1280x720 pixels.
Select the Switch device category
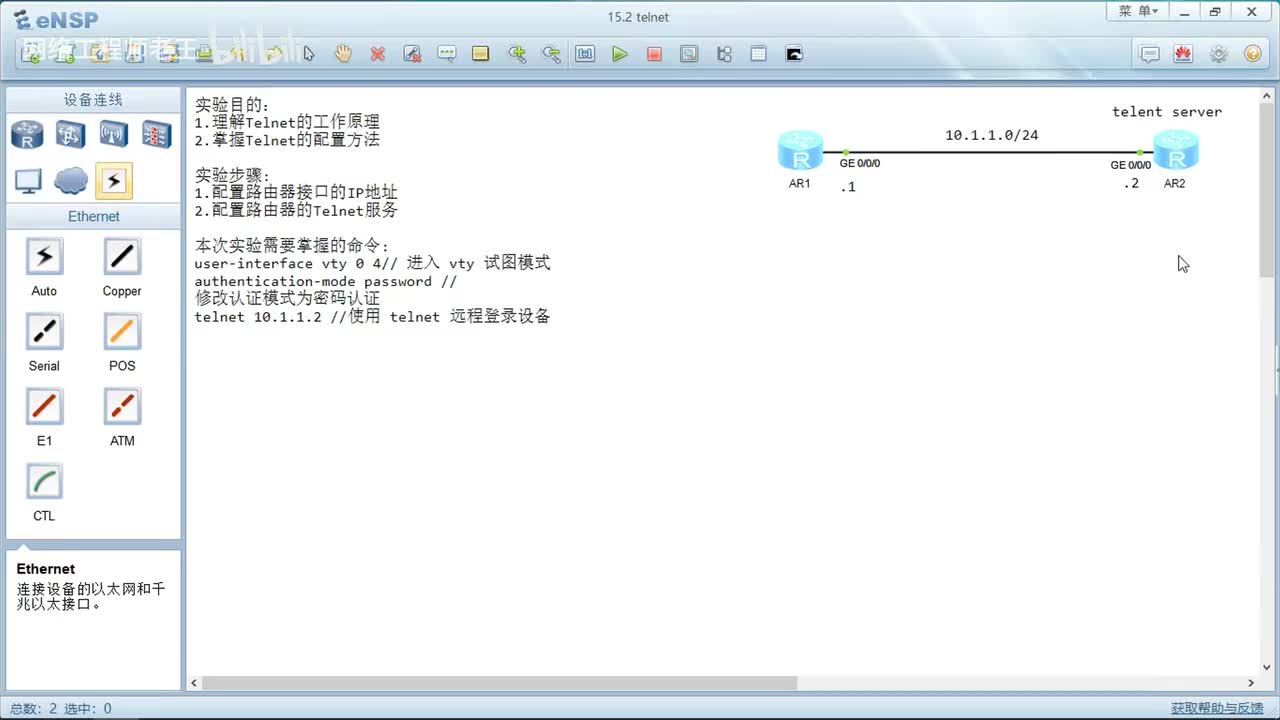70,134
